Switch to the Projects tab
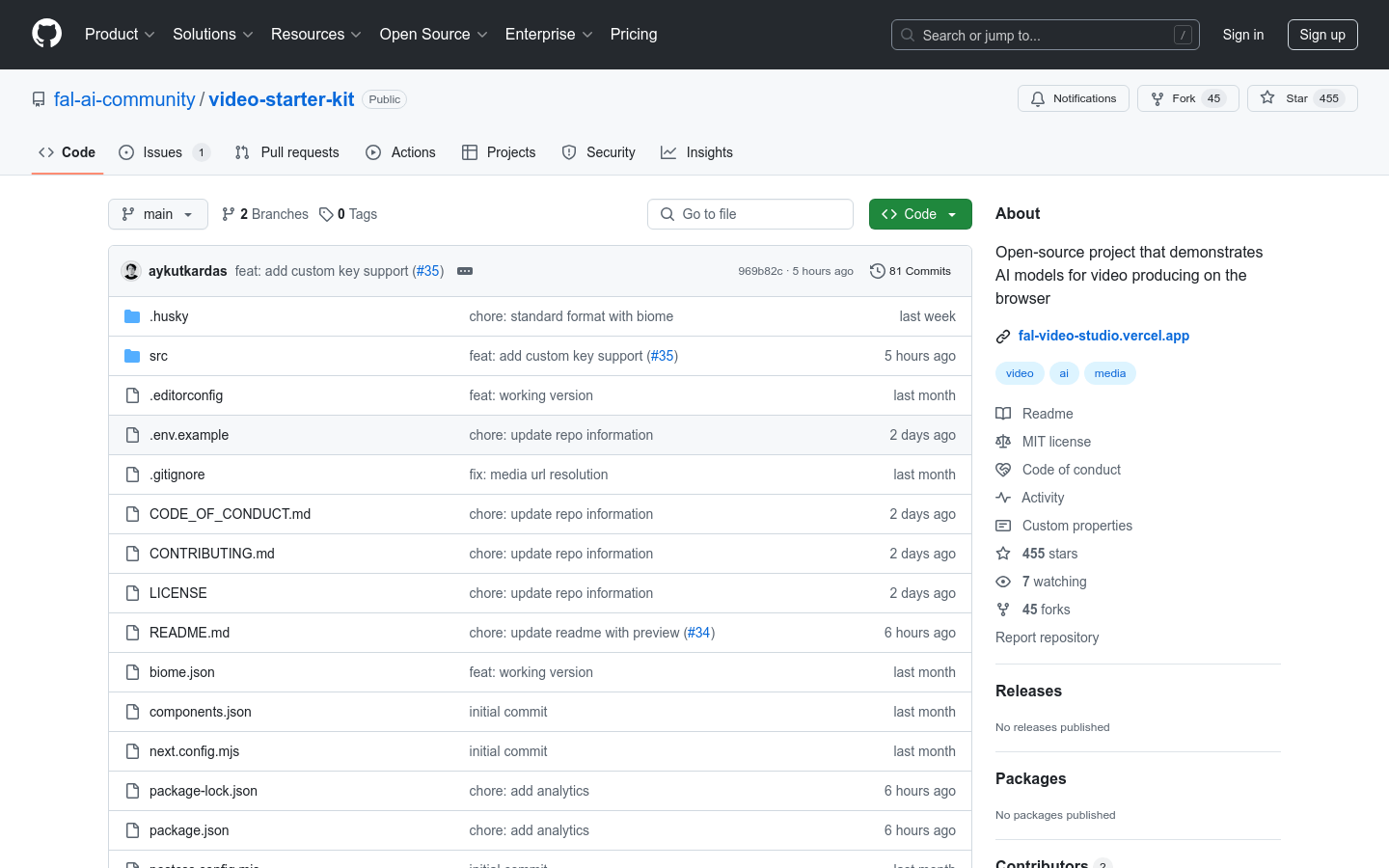 pyautogui.click(x=499, y=152)
